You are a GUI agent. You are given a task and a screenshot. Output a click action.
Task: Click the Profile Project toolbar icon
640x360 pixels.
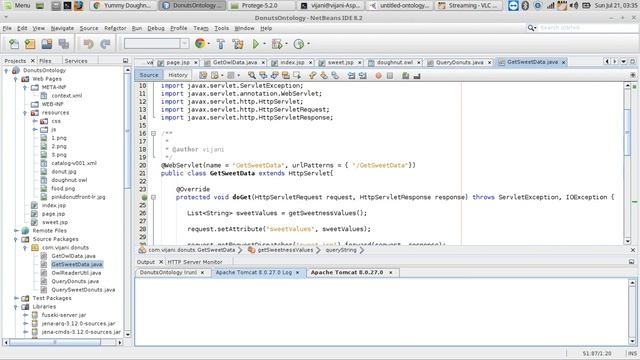coord(299,44)
